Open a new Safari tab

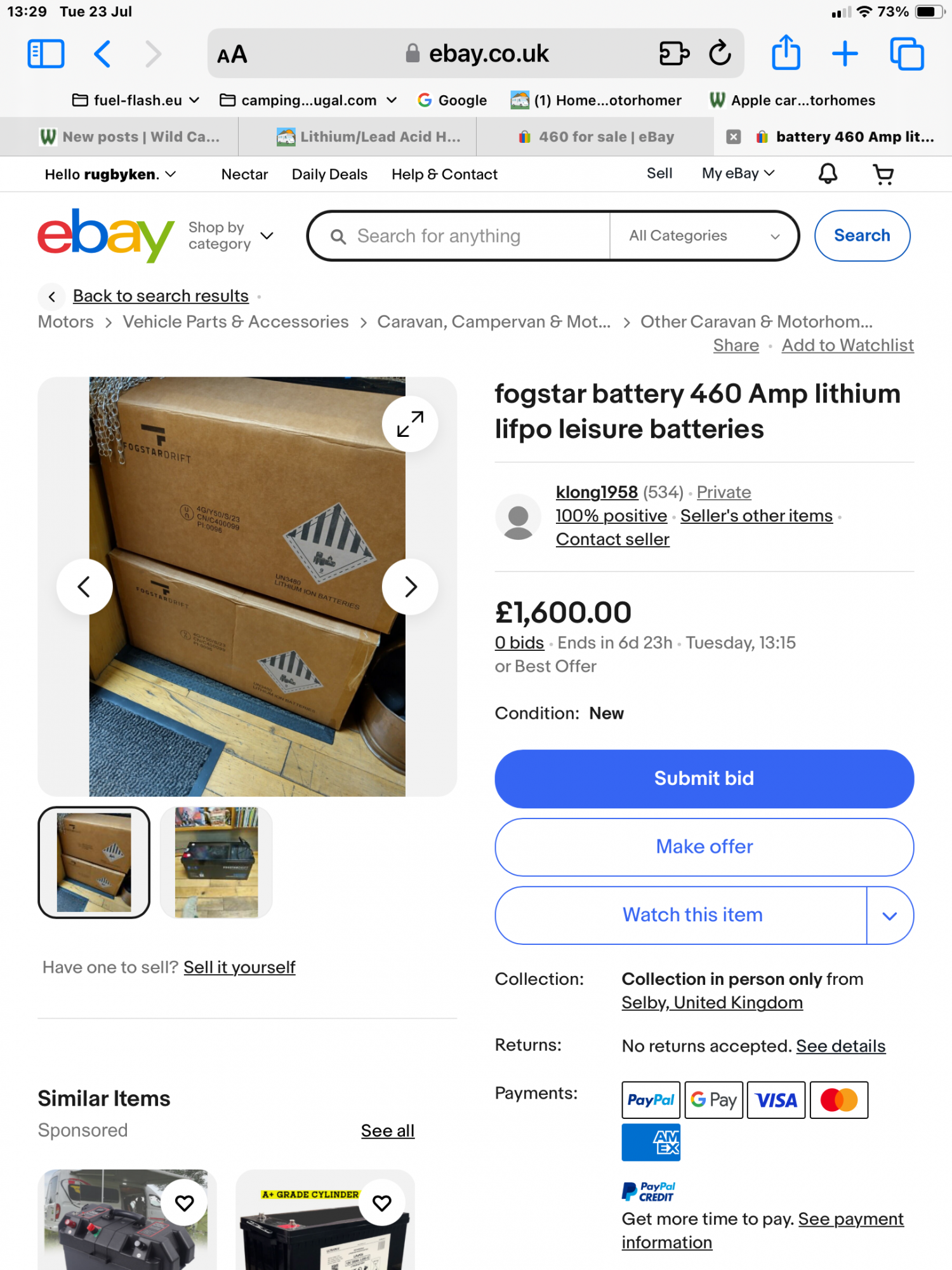point(845,54)
